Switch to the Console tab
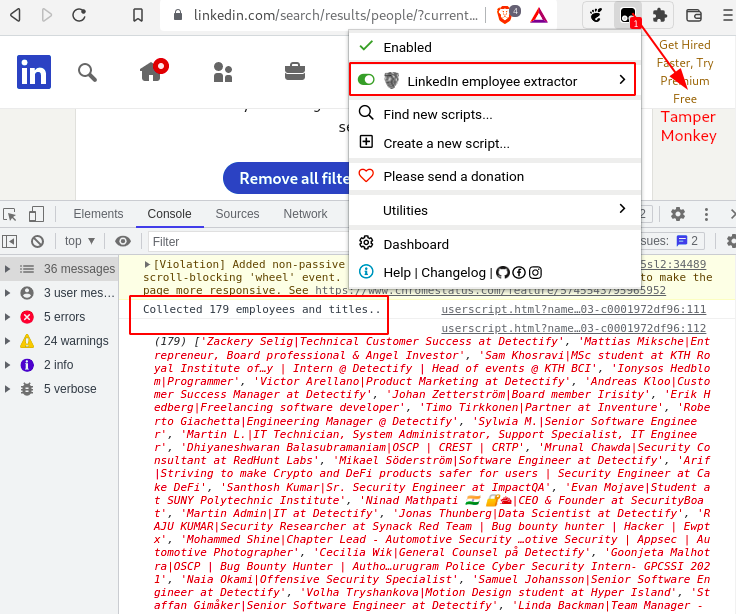 tap(169, 214)
